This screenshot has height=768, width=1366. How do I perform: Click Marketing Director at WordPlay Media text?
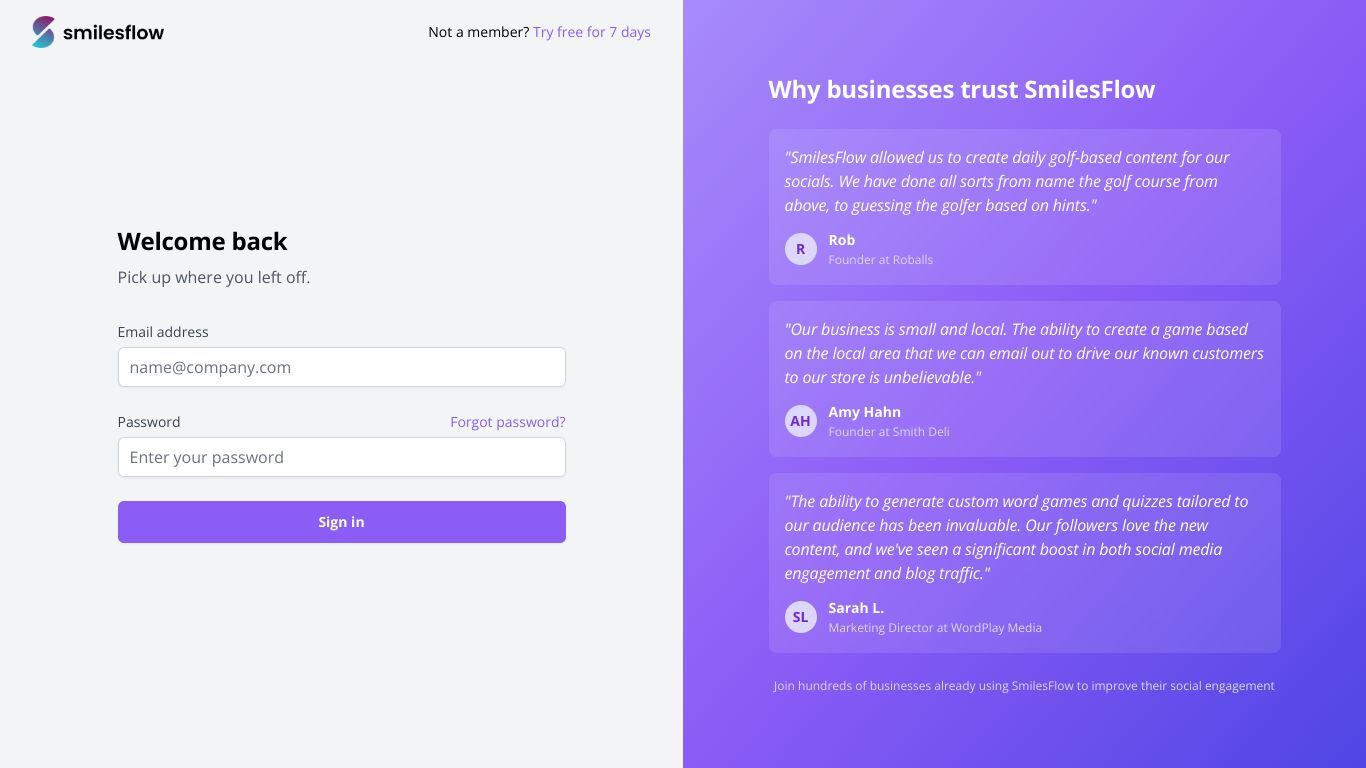coord(935,628)
